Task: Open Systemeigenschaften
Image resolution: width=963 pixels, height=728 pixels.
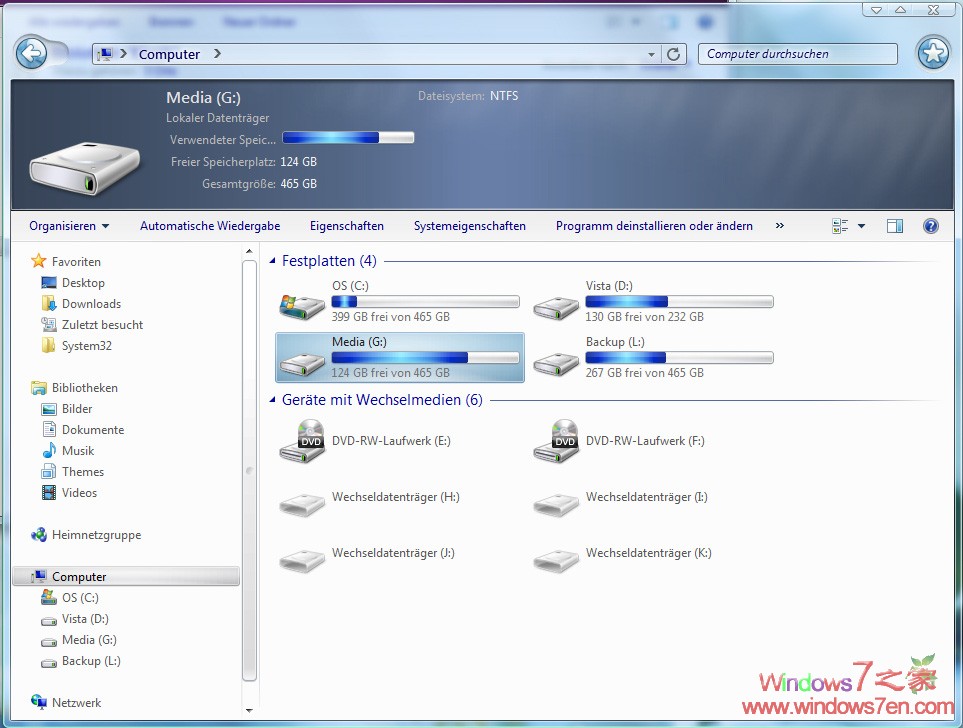Action: click(470, 226)
